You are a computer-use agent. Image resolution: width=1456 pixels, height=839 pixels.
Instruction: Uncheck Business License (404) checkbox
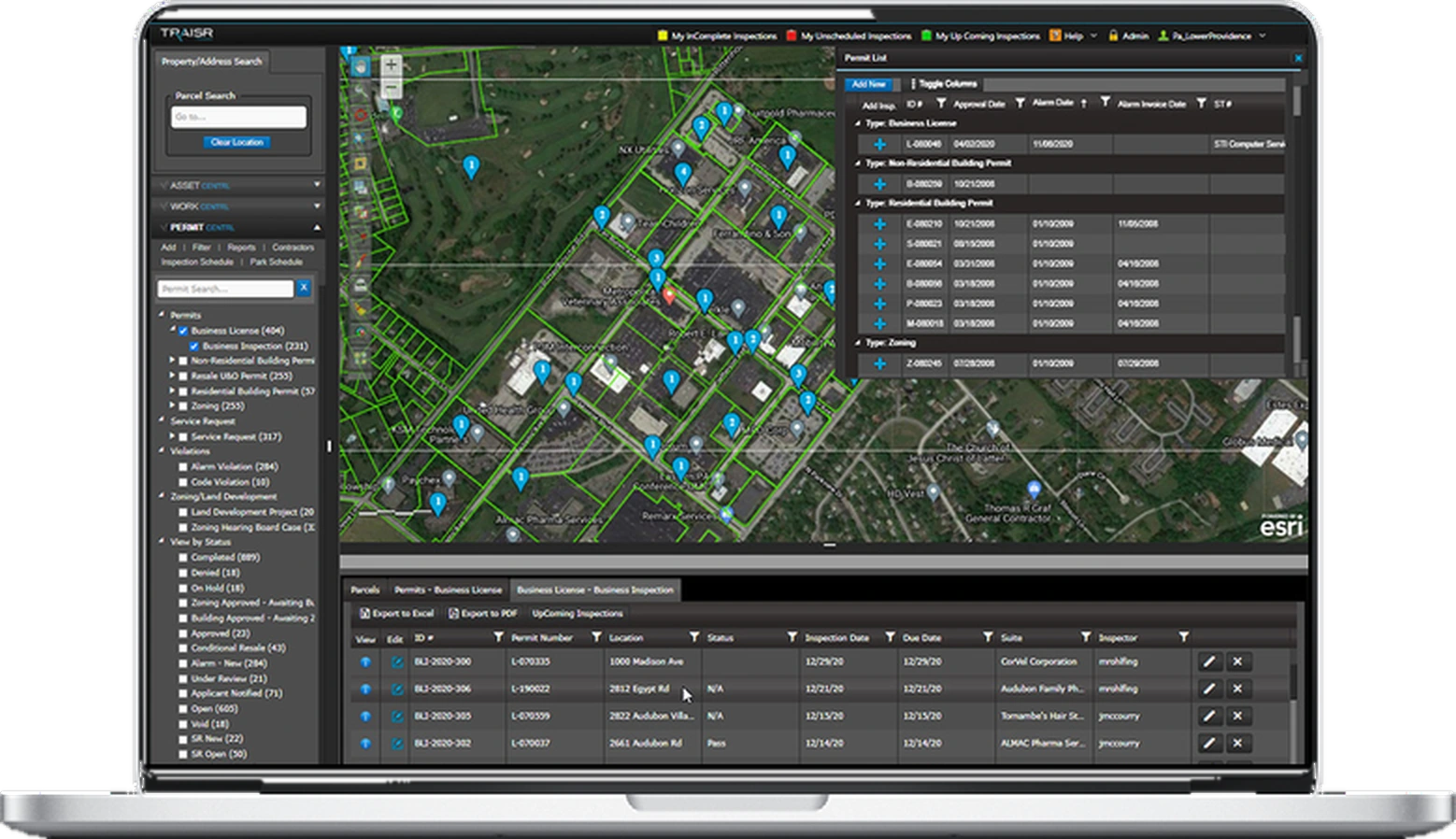point(184,331)
